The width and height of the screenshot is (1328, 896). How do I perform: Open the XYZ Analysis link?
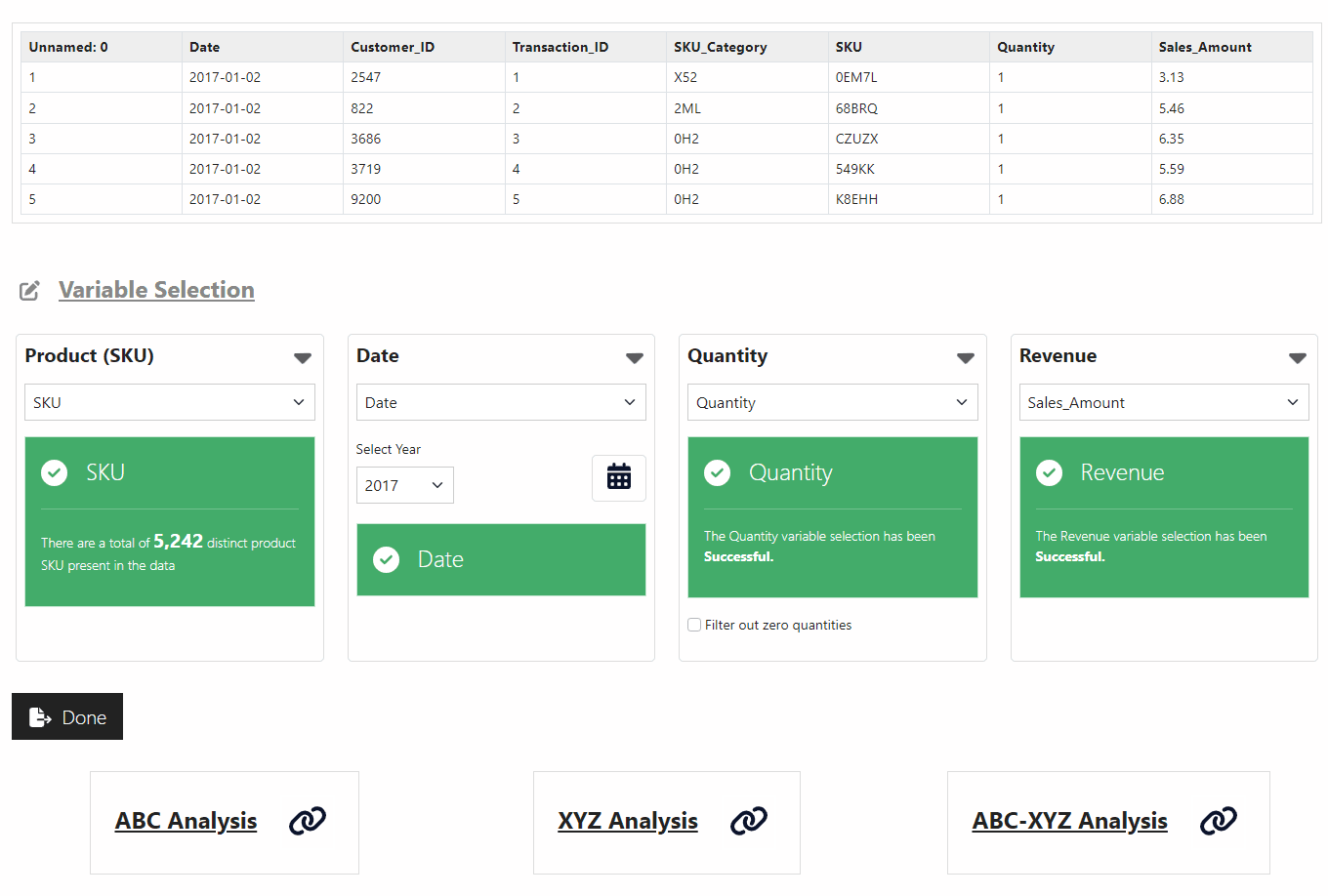[x=627, y=821]
